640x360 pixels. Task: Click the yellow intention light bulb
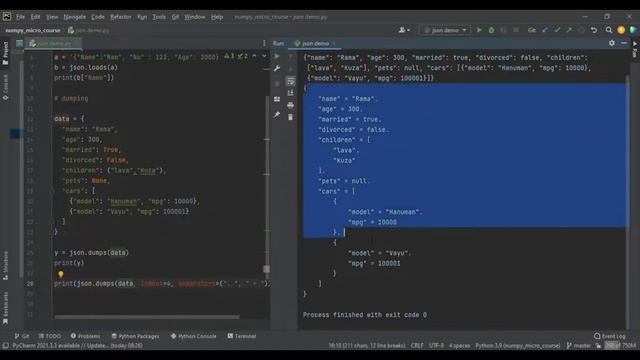[x=61, y=274]
